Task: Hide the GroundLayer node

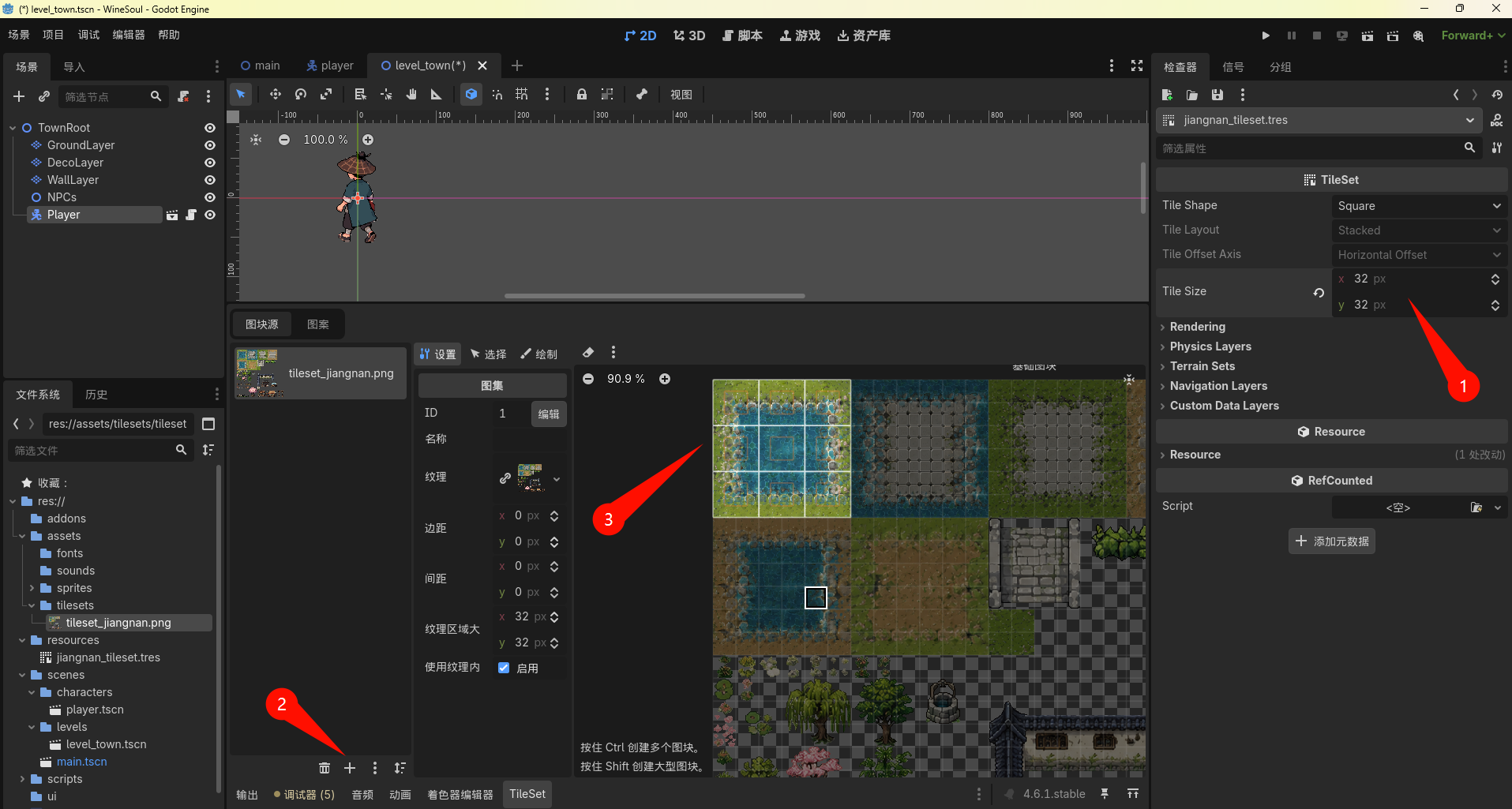Action: pos(210,145)
